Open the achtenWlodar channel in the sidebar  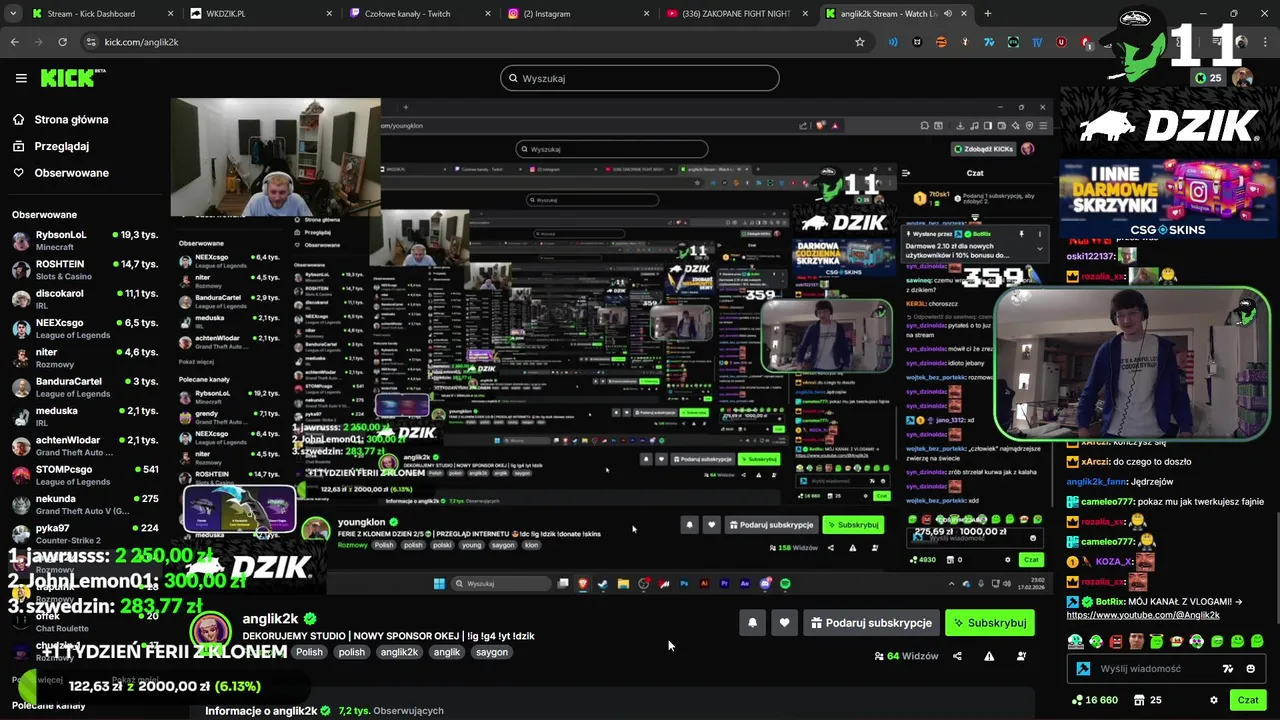click(85, 446)
